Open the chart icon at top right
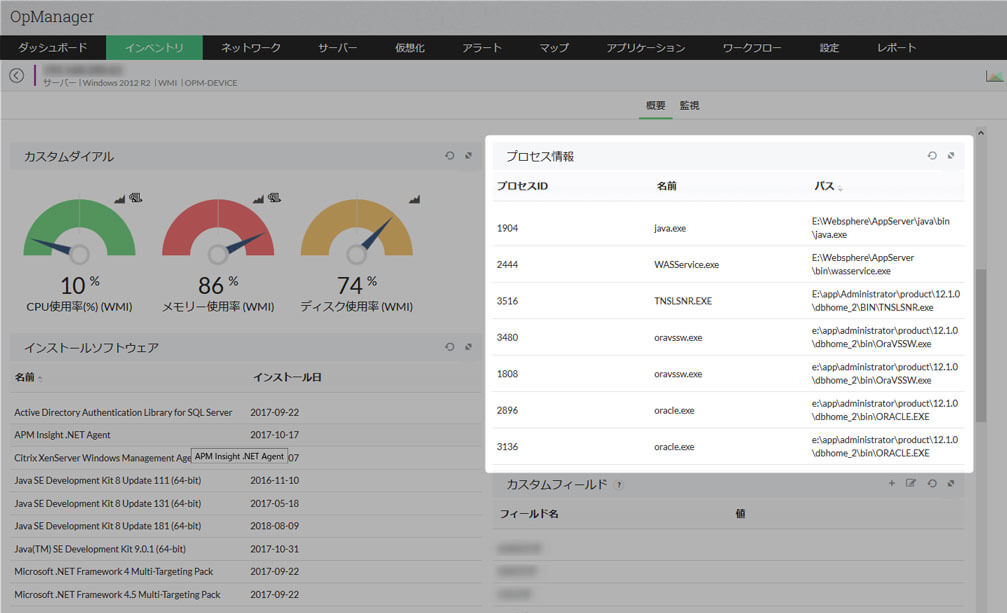Viewport: 1007px width, 613px height. (x=994, y=76)
